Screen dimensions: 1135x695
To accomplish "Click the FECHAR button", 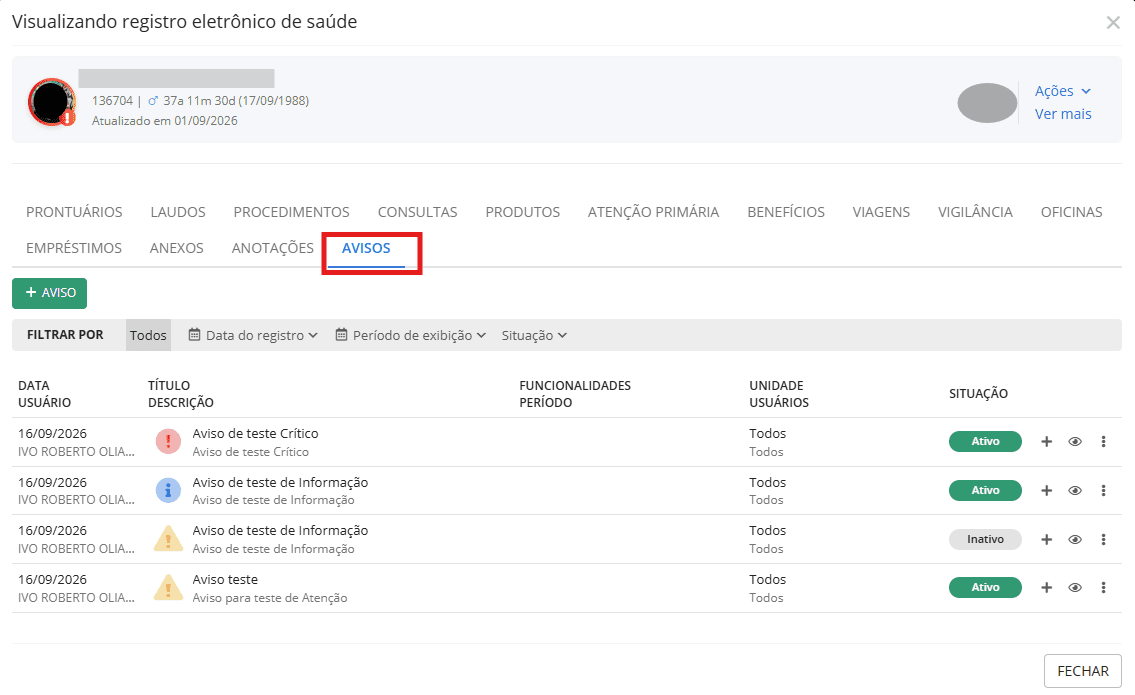I will click(1082, 671).
